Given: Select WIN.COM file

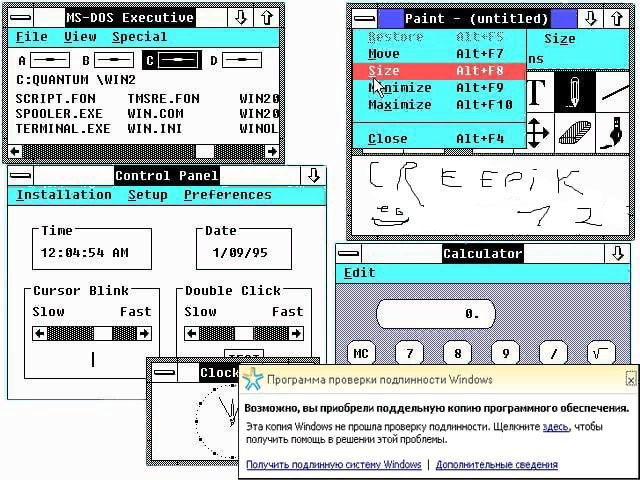Looking at the screenshot, I should 156,114.
